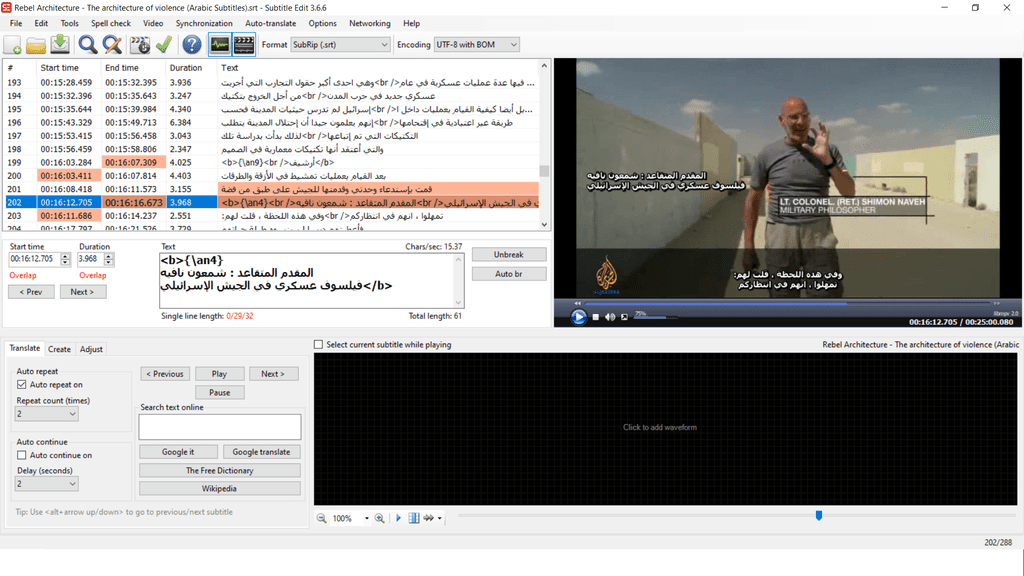
Task: Click the Search text online input box
Action: (x=219, y=427)
